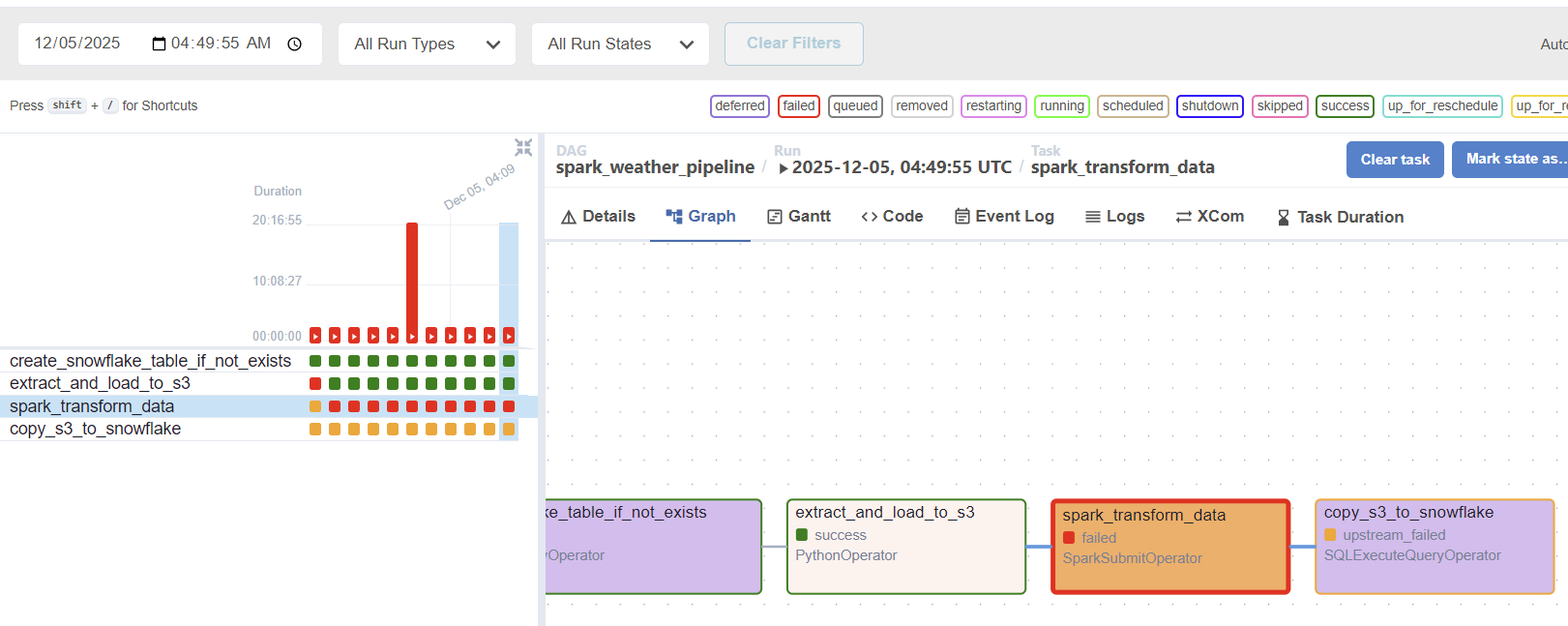The image size is (1568, 626).
Task: Select the partially visible table_if_not_exists graph node
Action: [654, 547]
